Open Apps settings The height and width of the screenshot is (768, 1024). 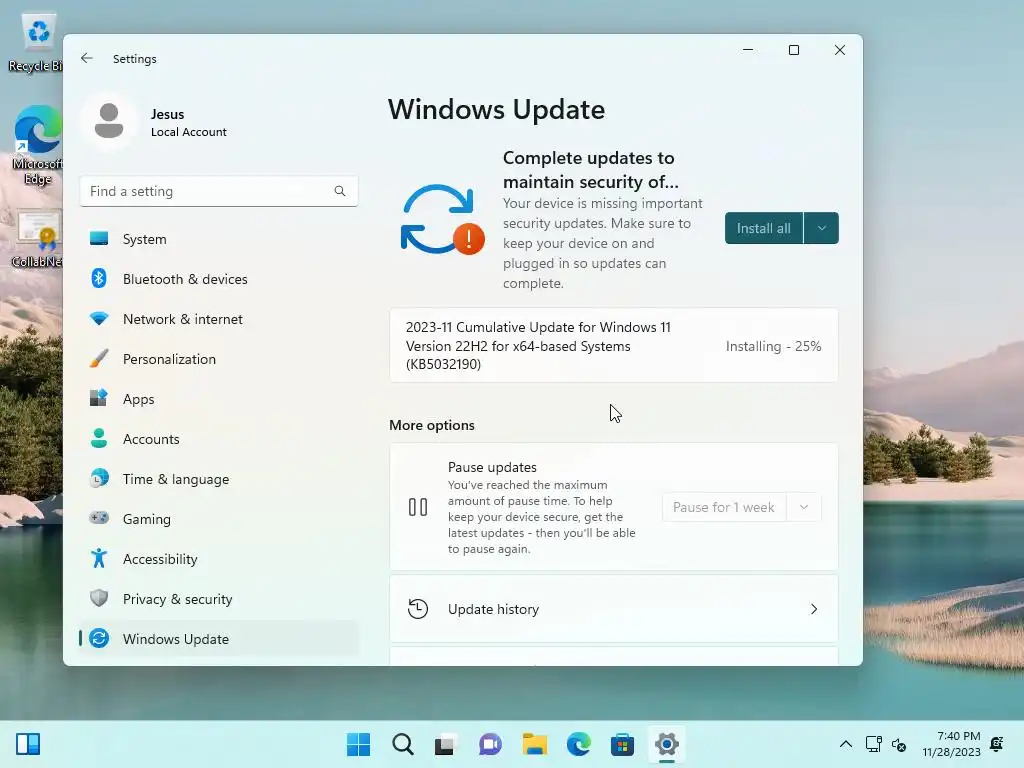(x=218, y=399)
